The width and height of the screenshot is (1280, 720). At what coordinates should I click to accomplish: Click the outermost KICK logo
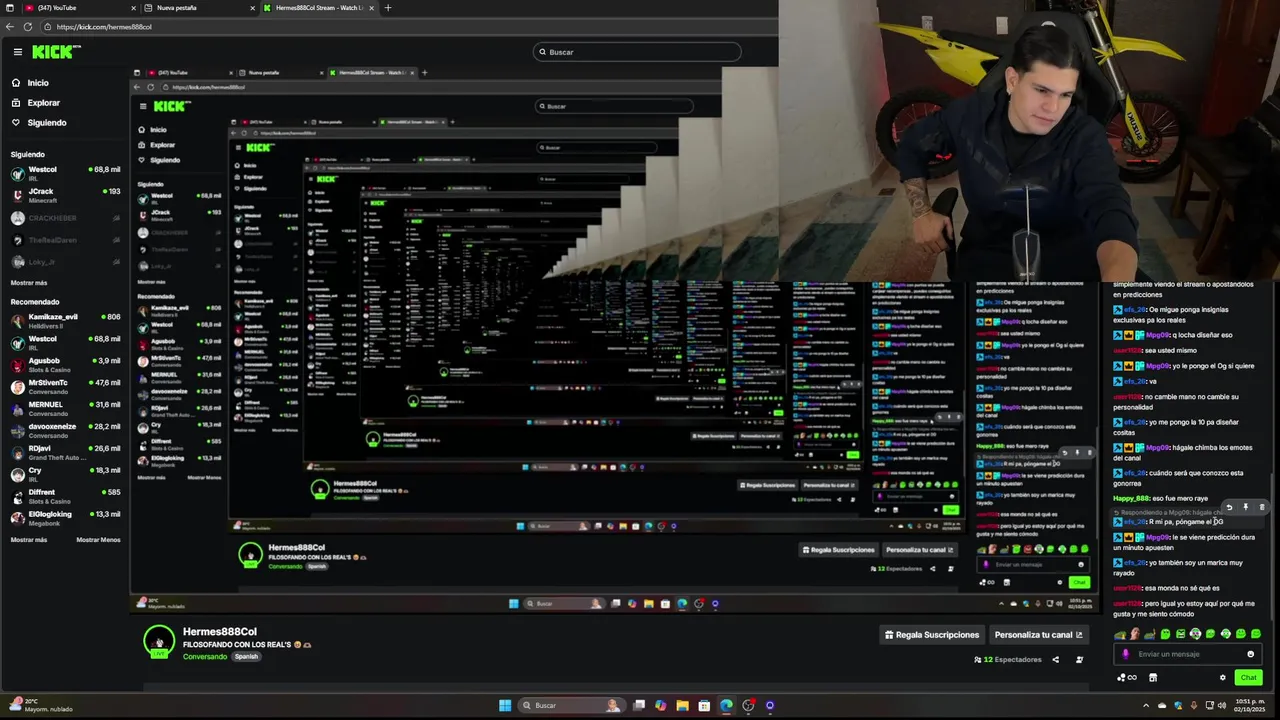point(56,51)
